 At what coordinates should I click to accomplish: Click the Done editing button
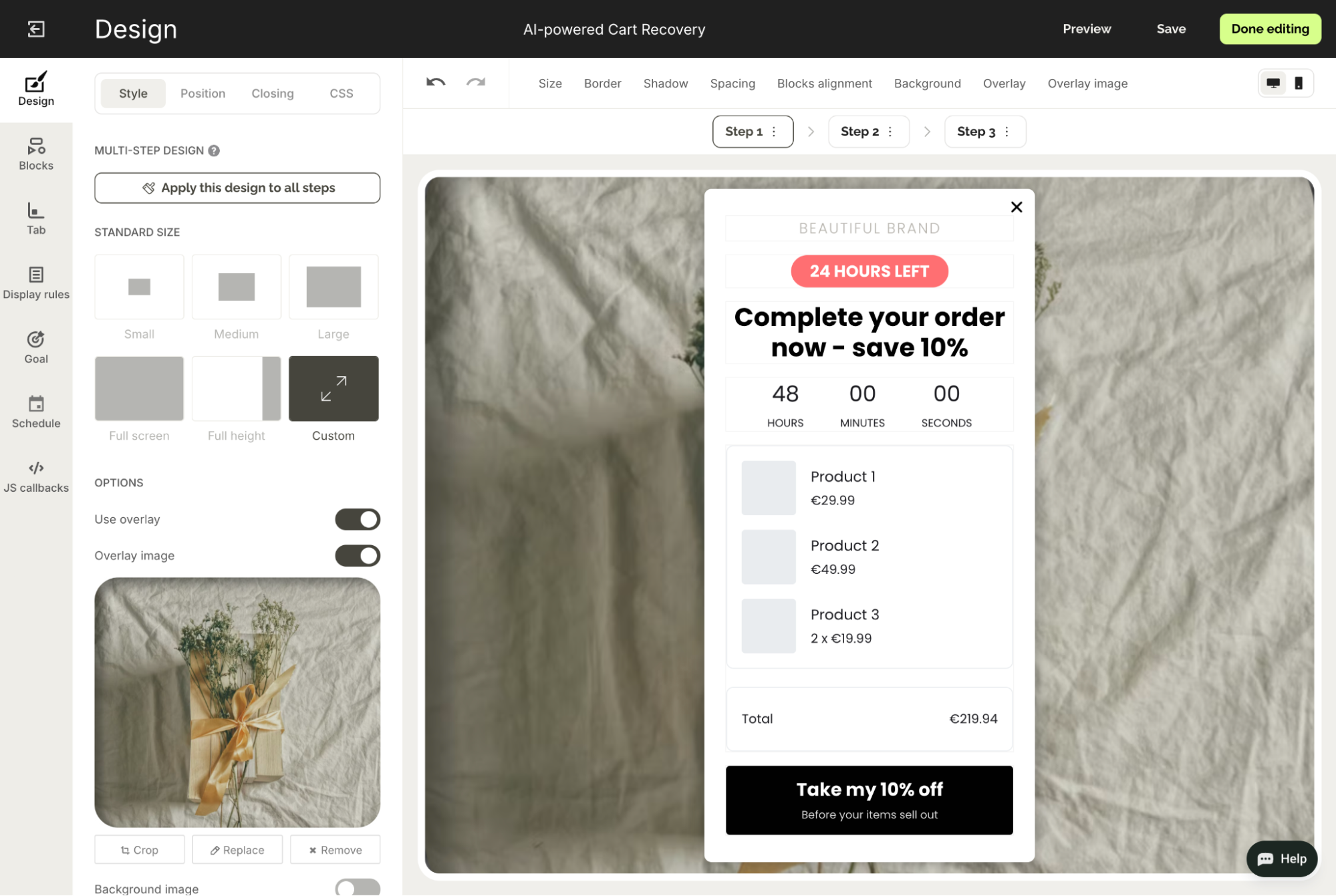(x=1270, y=29)
